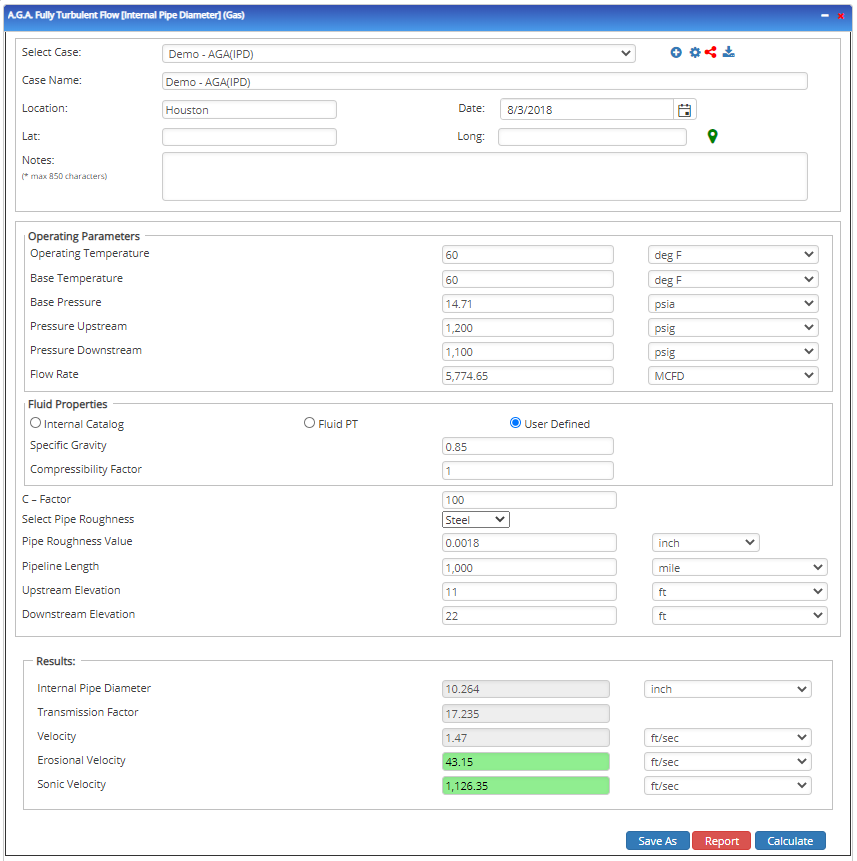Viewport: 857px width, 861px height.
Task: Click the Save As button
Action: click(x=657, y=841)
